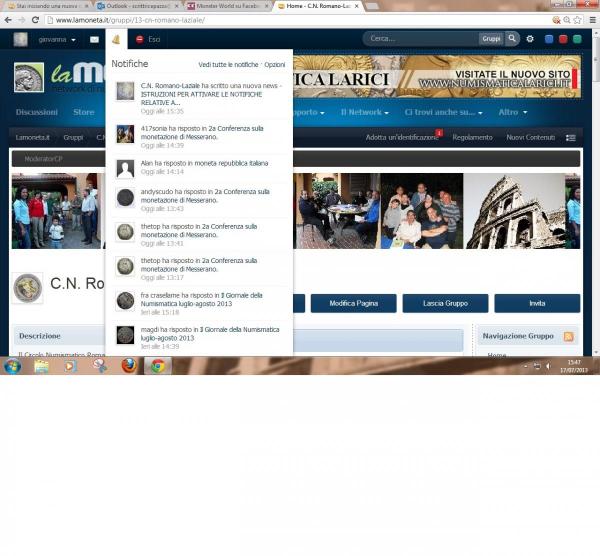Open Vedi tutte le notifiche link
The height and width of the screenshot is (556, 600).
[228, 65]
